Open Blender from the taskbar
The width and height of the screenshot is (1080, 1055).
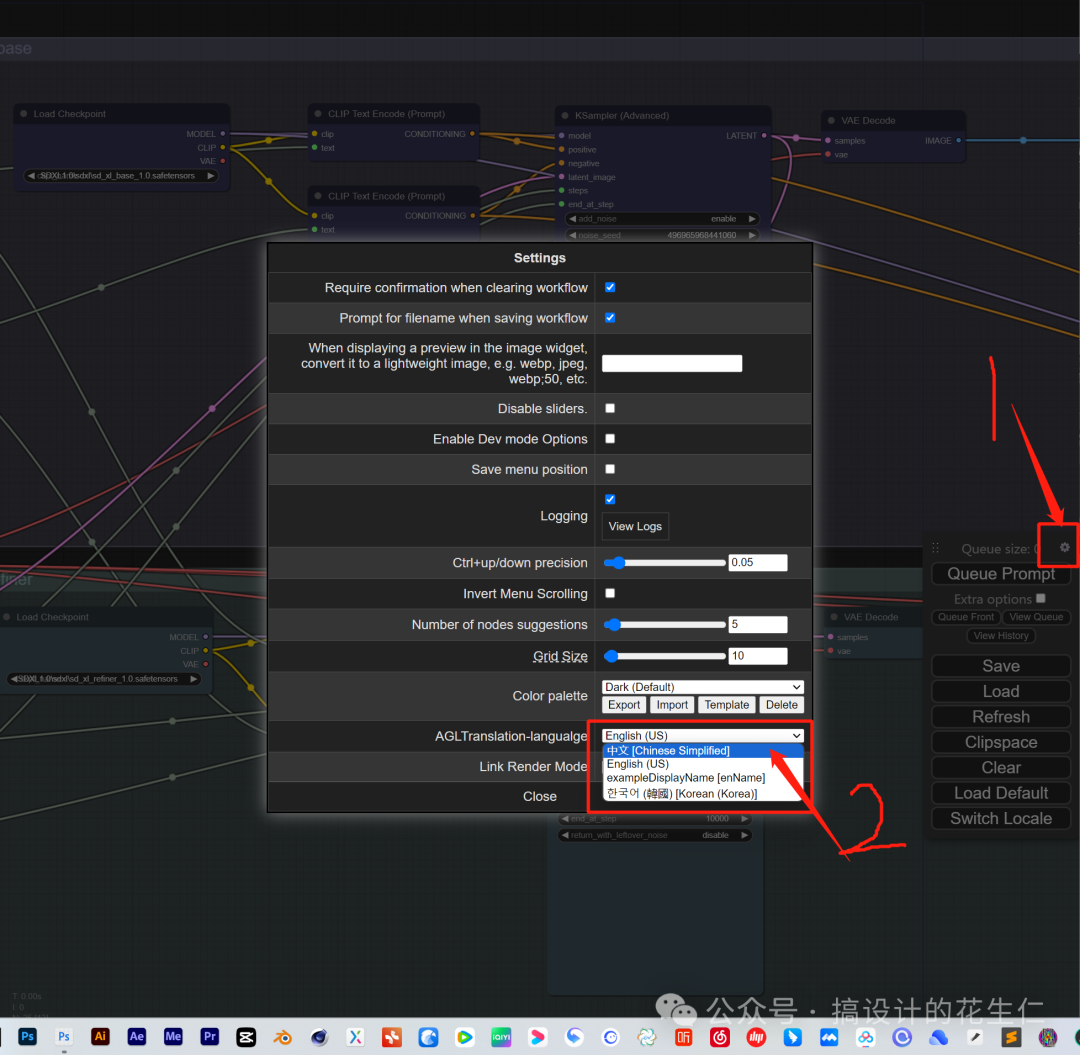click(283, 1037)
